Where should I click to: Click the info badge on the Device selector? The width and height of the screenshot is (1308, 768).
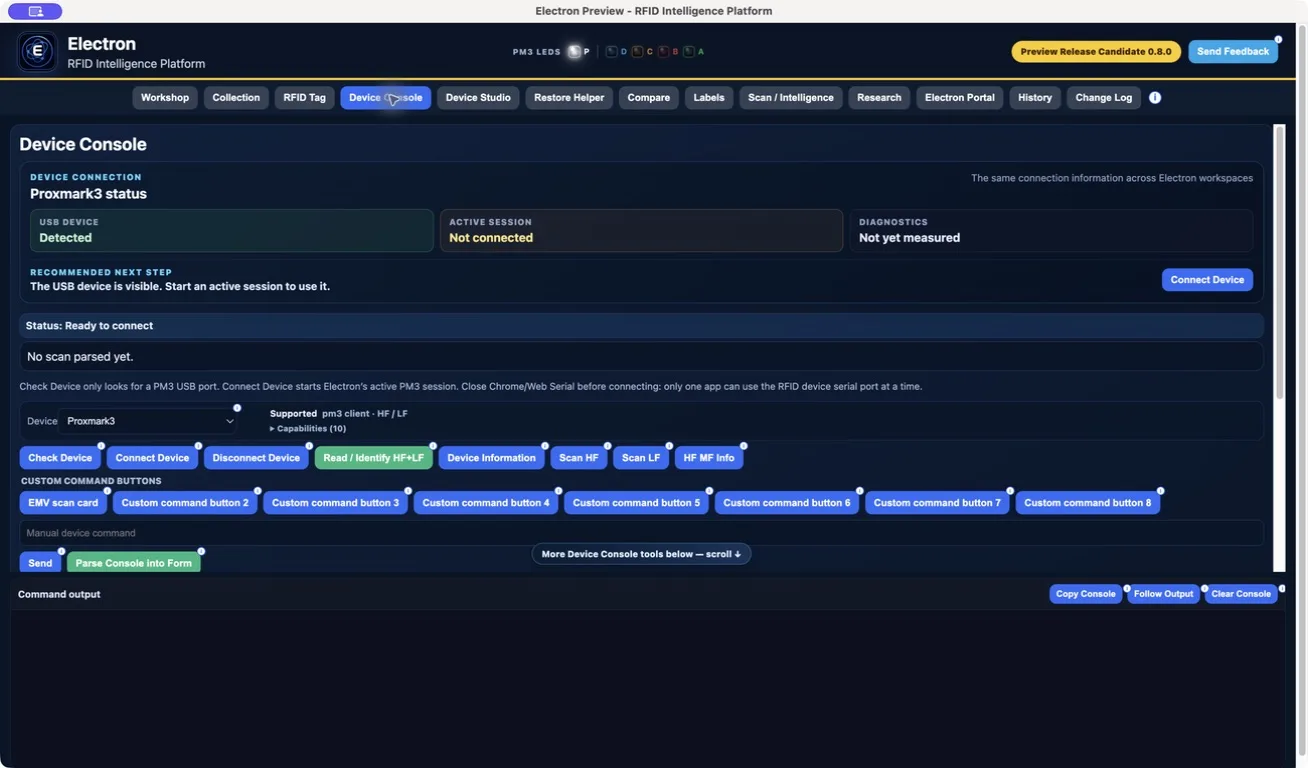237,408
